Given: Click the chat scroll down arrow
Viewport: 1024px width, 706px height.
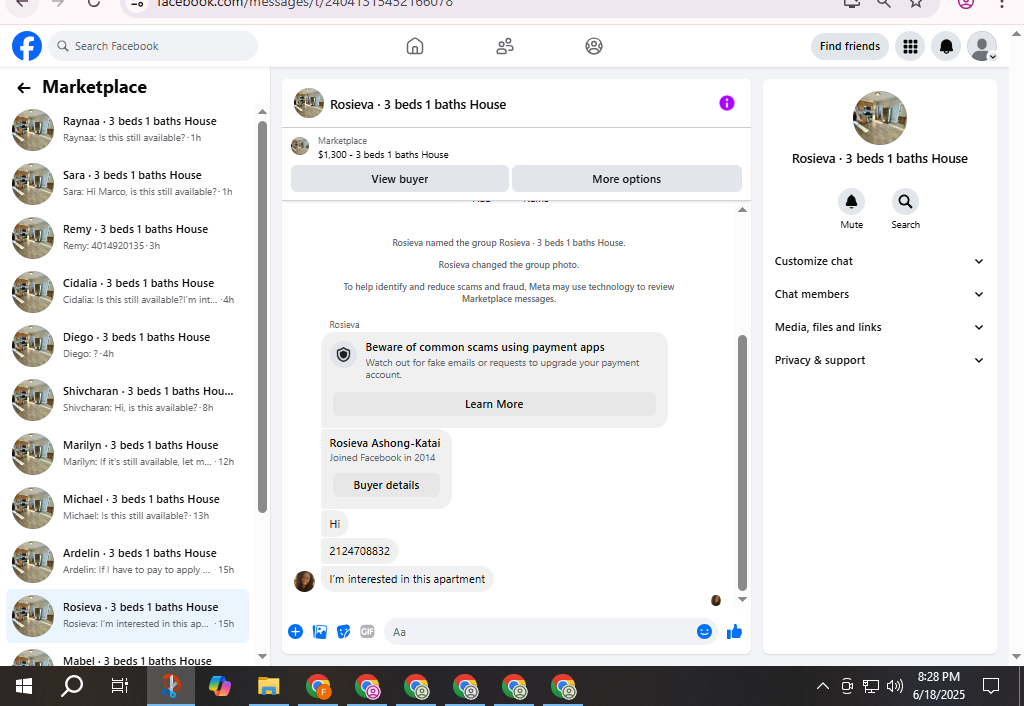Looking at the screenshot, I should [742, 599].
